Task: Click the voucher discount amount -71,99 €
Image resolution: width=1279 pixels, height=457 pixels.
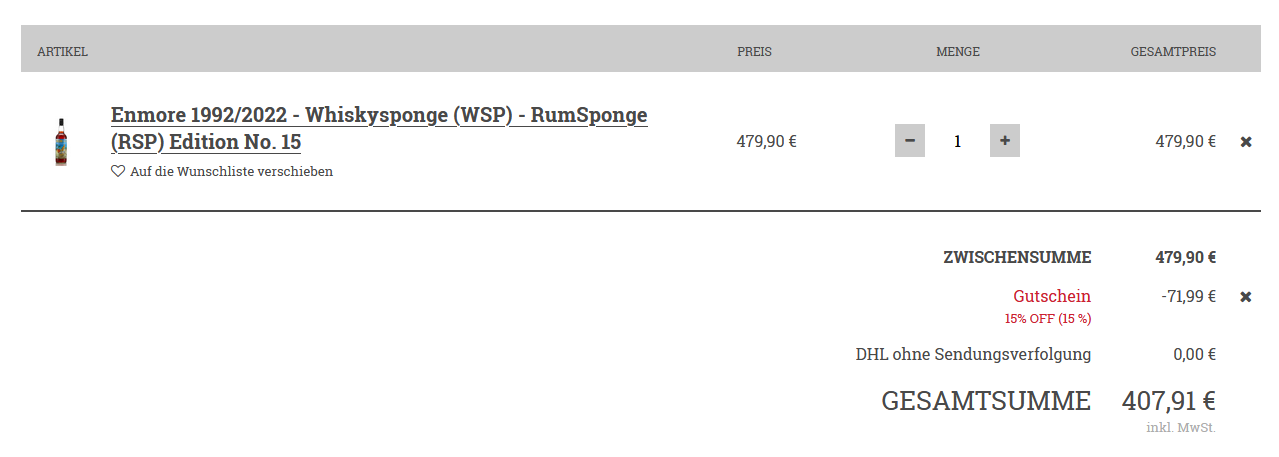Action: coord(1188,296)
